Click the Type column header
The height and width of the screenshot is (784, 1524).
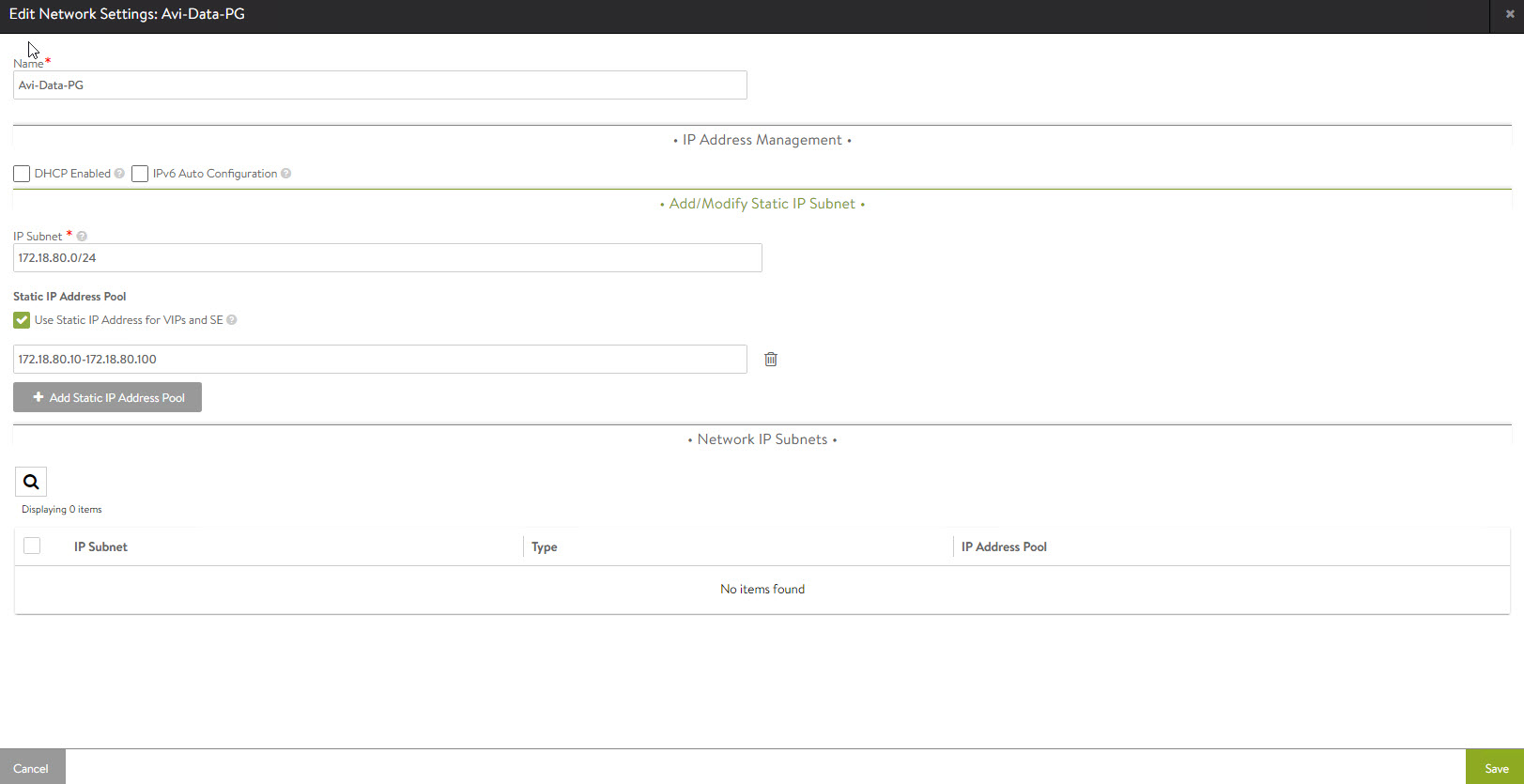[x=545, y=547]
